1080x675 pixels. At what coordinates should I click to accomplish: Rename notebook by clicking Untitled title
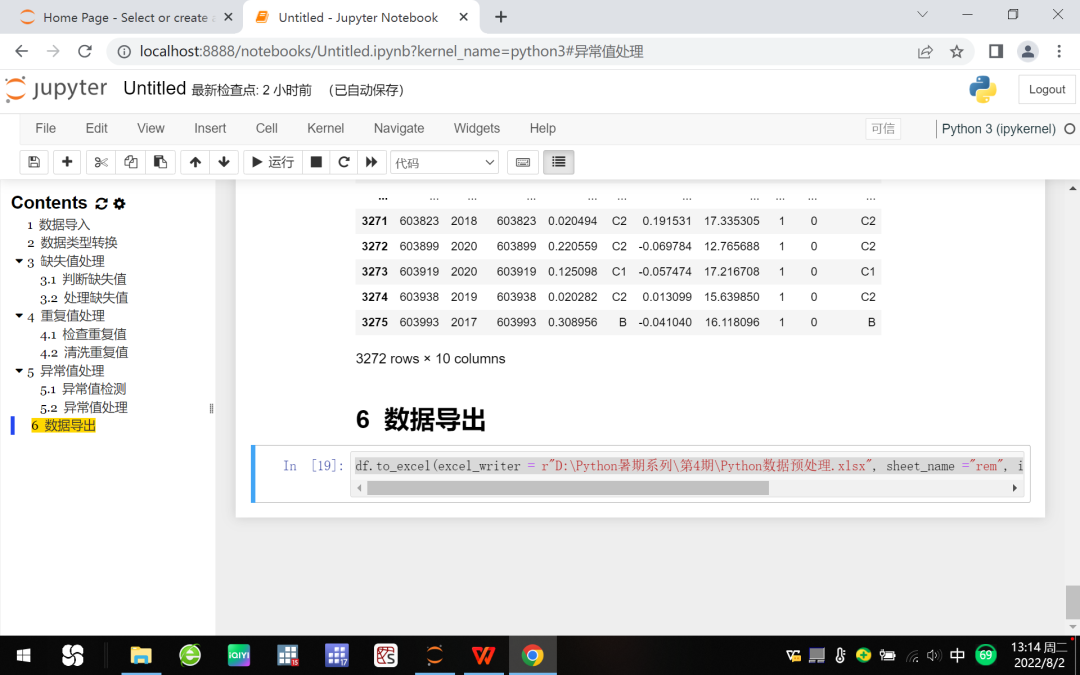coord(154,89)
